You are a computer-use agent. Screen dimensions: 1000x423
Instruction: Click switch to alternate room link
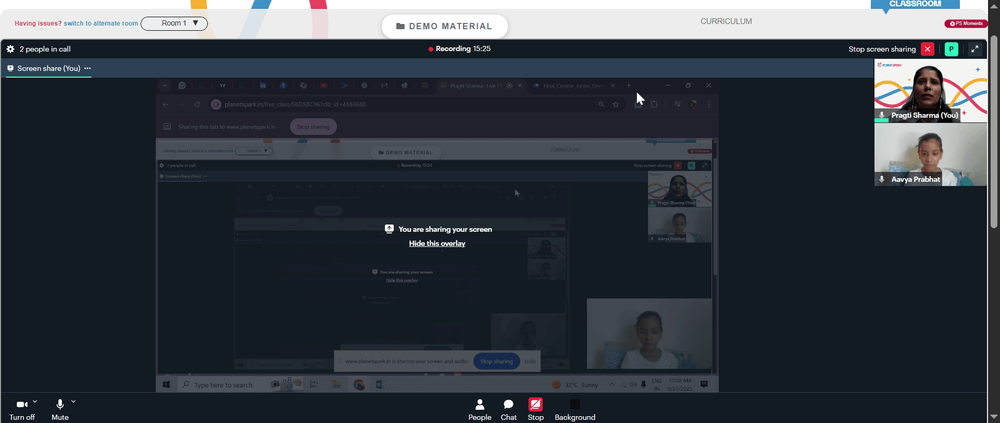click(x=101, y=23)
